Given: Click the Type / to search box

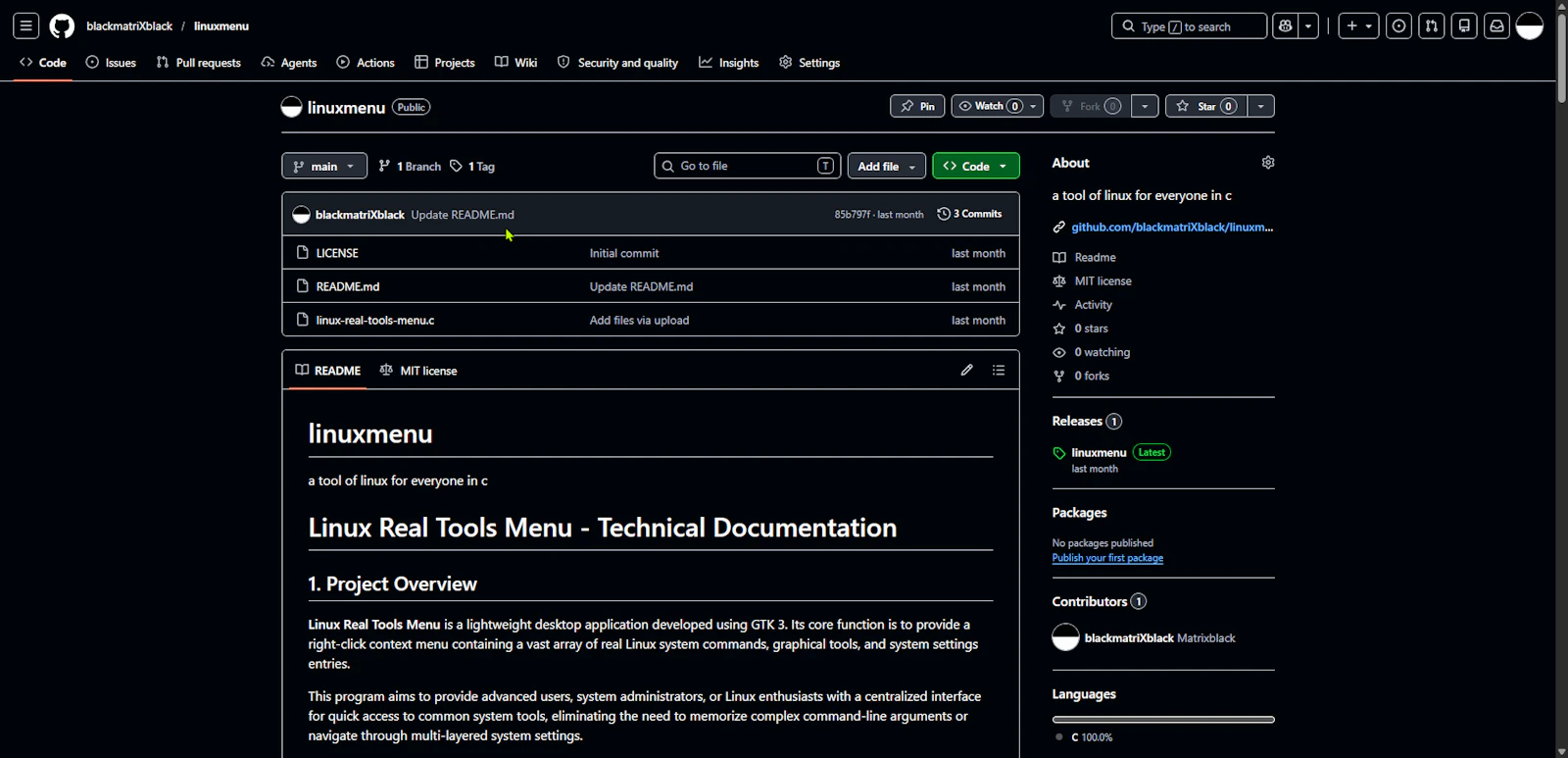Looking at the screenshot, I should (1189, 26).
